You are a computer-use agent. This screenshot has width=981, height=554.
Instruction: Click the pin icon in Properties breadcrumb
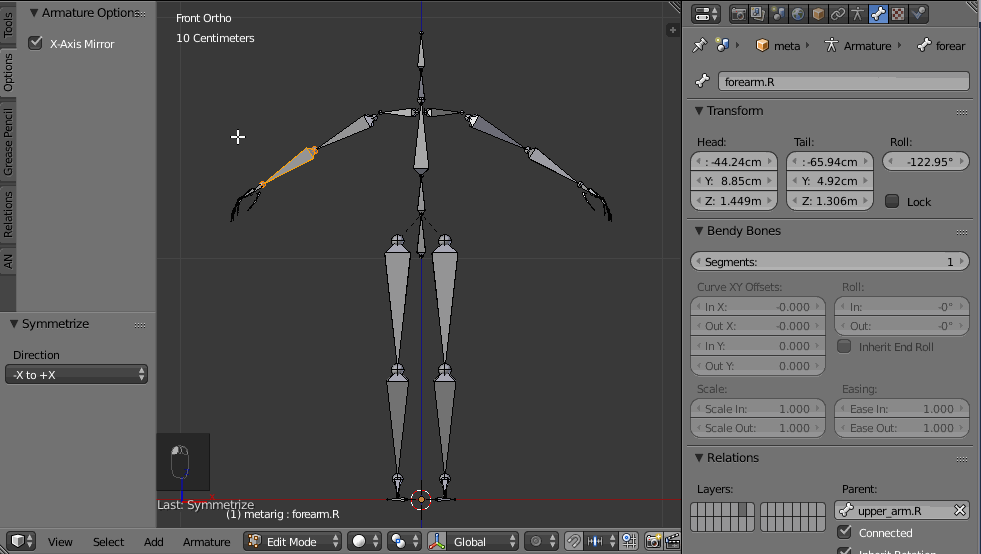click(699, 45)
